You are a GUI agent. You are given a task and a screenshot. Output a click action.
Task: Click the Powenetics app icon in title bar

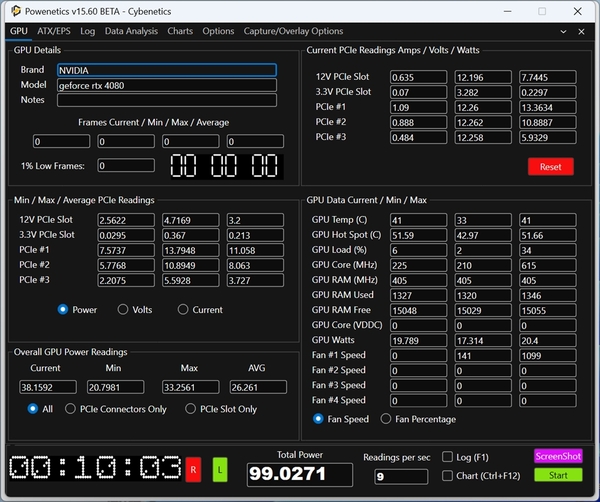pos(11,10)
